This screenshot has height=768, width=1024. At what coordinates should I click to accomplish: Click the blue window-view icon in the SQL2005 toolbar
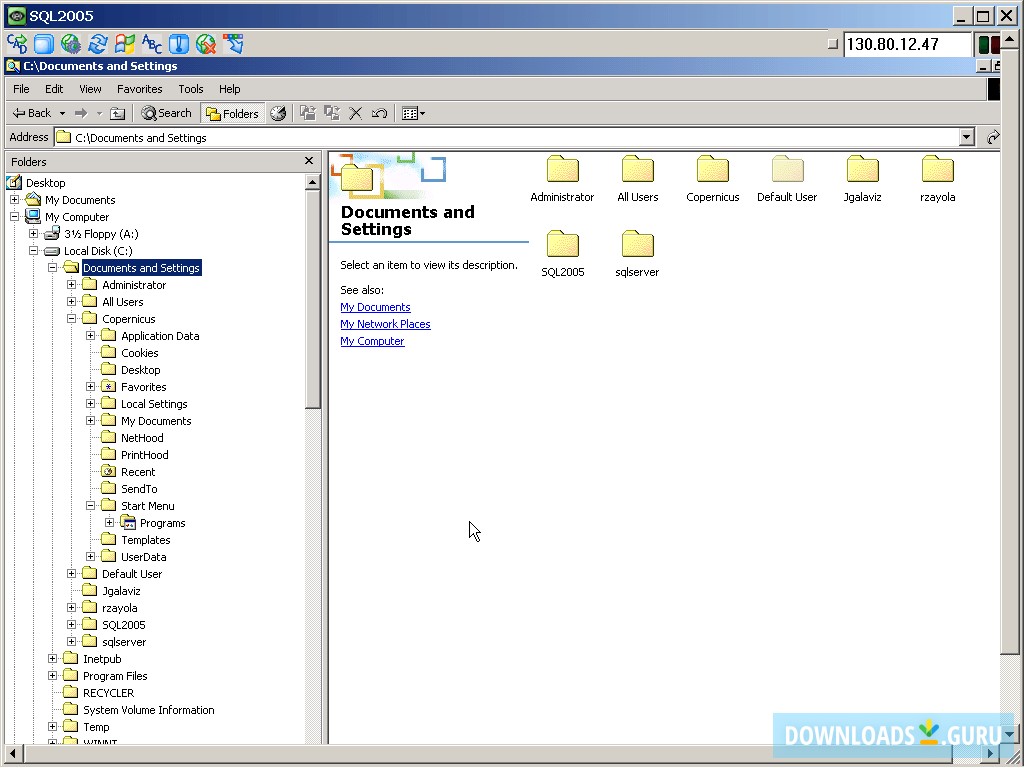pyautogui.click(x=44, y=44)
